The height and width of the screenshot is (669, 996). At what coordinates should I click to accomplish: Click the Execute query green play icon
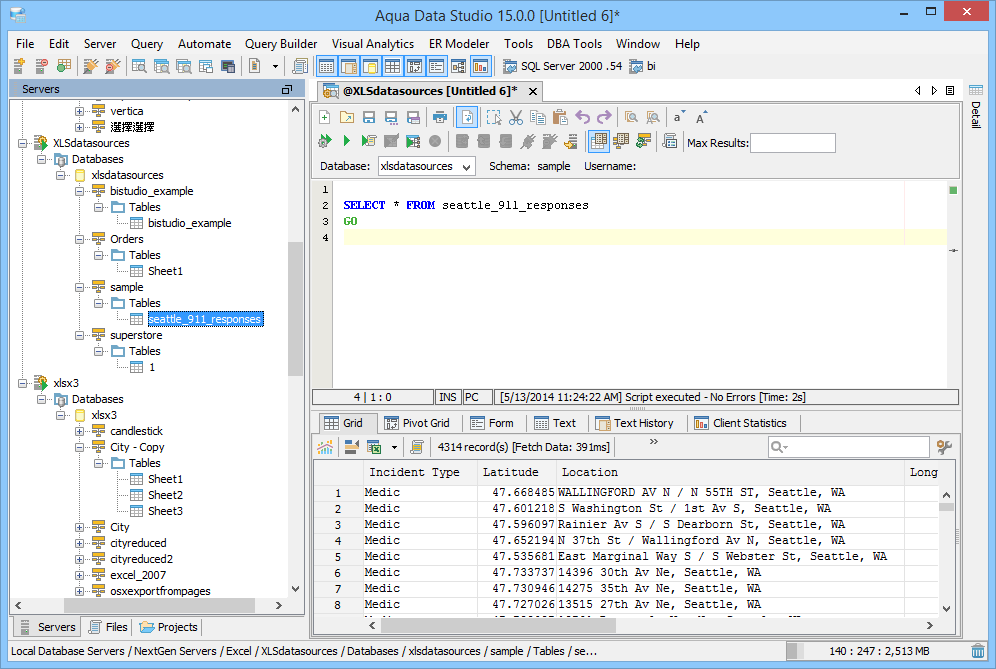point(346,141)
